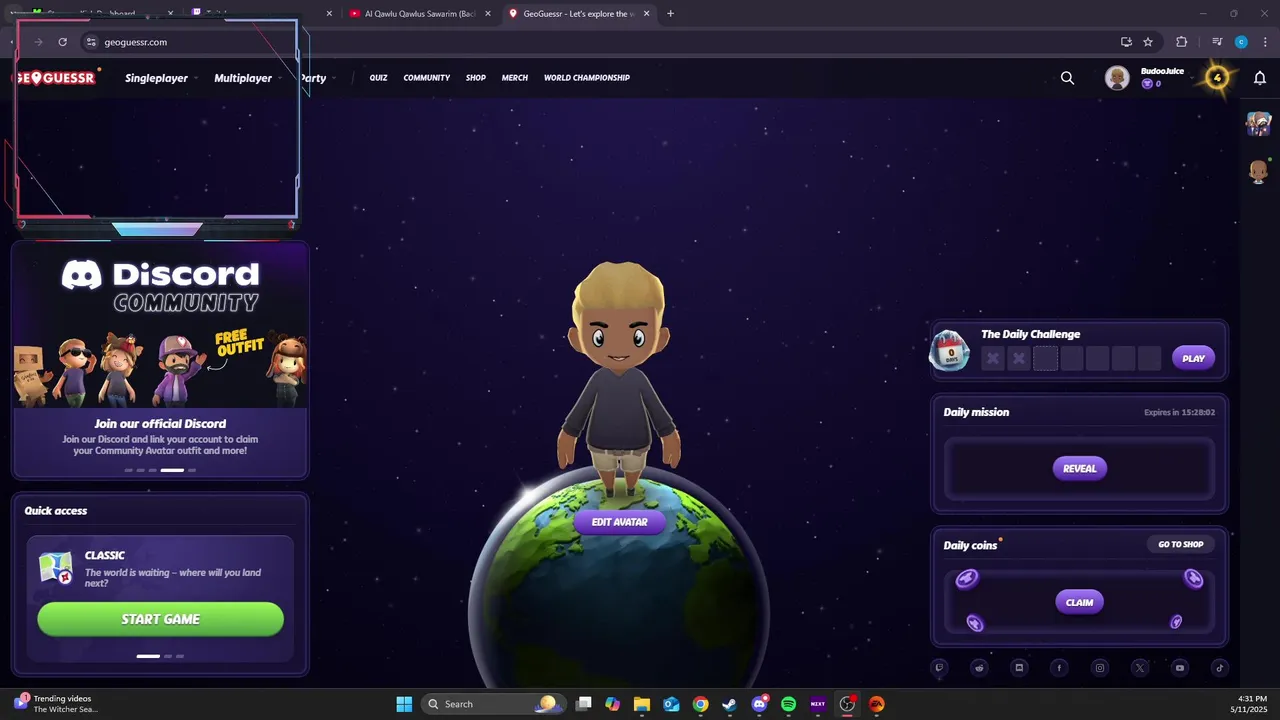Click the Trending videos news widget

tap(55, 704)
